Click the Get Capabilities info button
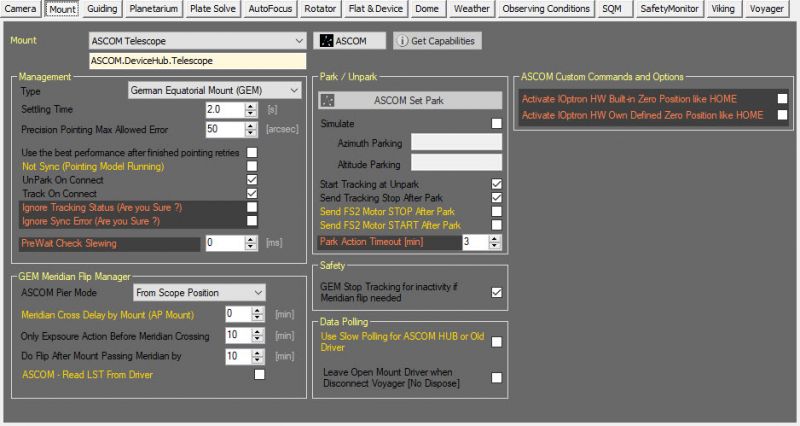Screen dimensions: 800x426 [436, 41]
